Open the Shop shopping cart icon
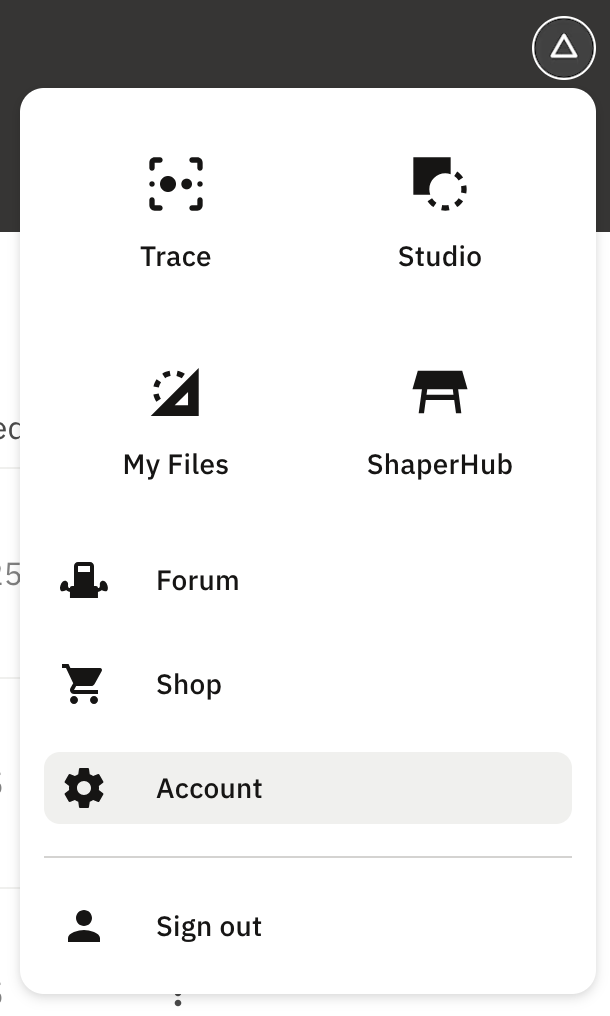 [x=84, y=684]
